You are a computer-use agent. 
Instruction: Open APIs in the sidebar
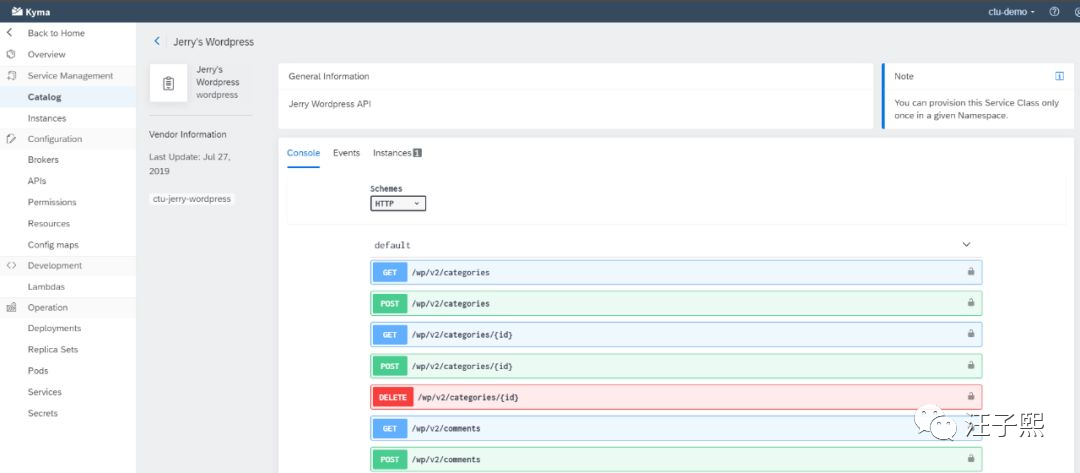click(x=37, y=181)
